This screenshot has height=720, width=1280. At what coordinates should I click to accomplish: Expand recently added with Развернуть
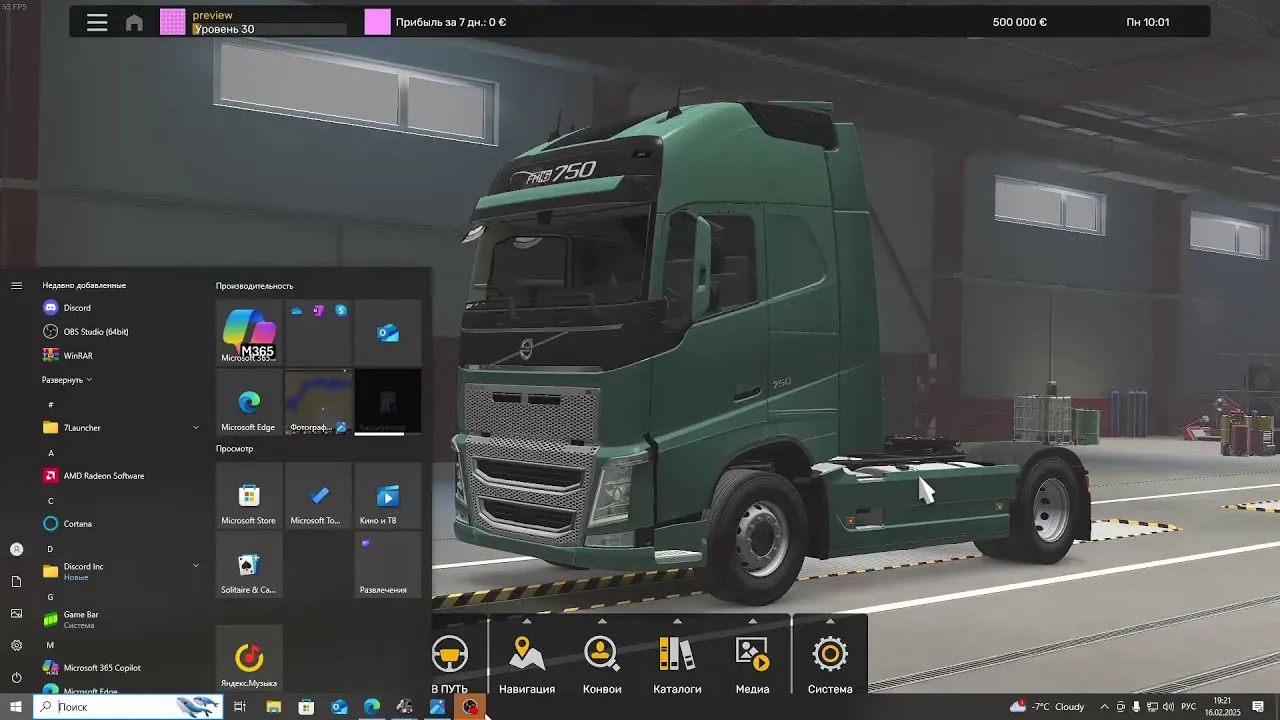point(67,380)
